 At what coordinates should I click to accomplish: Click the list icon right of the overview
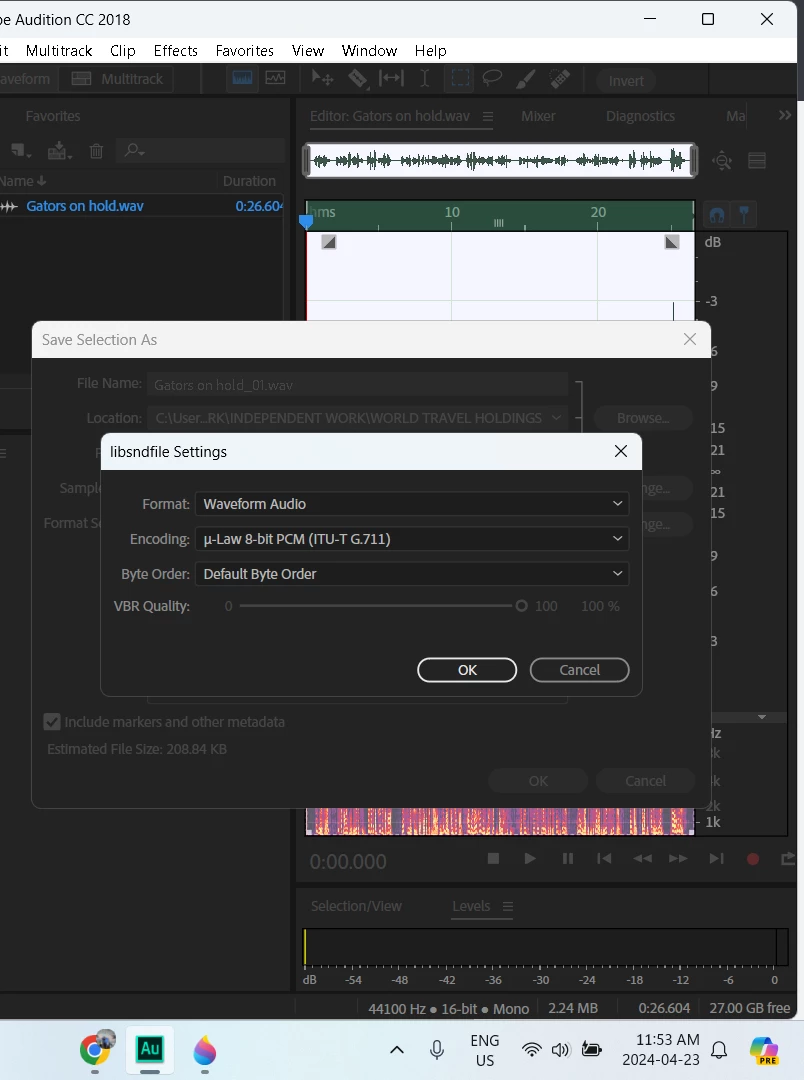pyautogui.click(x=757, y=160)
